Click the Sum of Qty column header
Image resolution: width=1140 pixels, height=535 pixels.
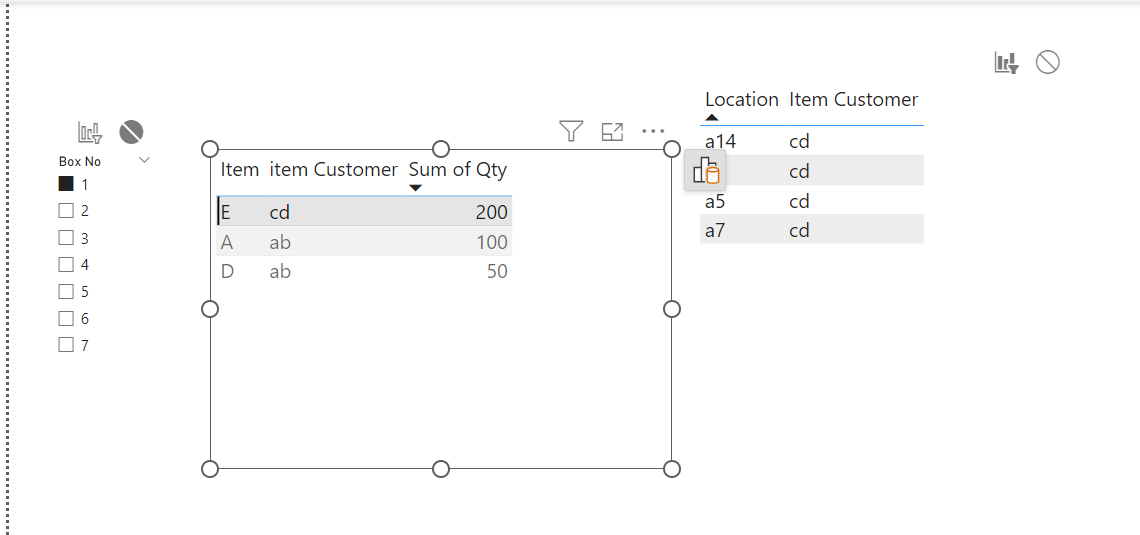click(458, 170)
